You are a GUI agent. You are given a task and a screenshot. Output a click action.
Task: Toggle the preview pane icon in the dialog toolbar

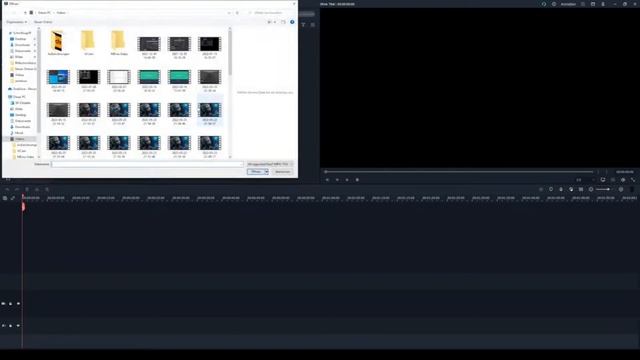[283, 22]
